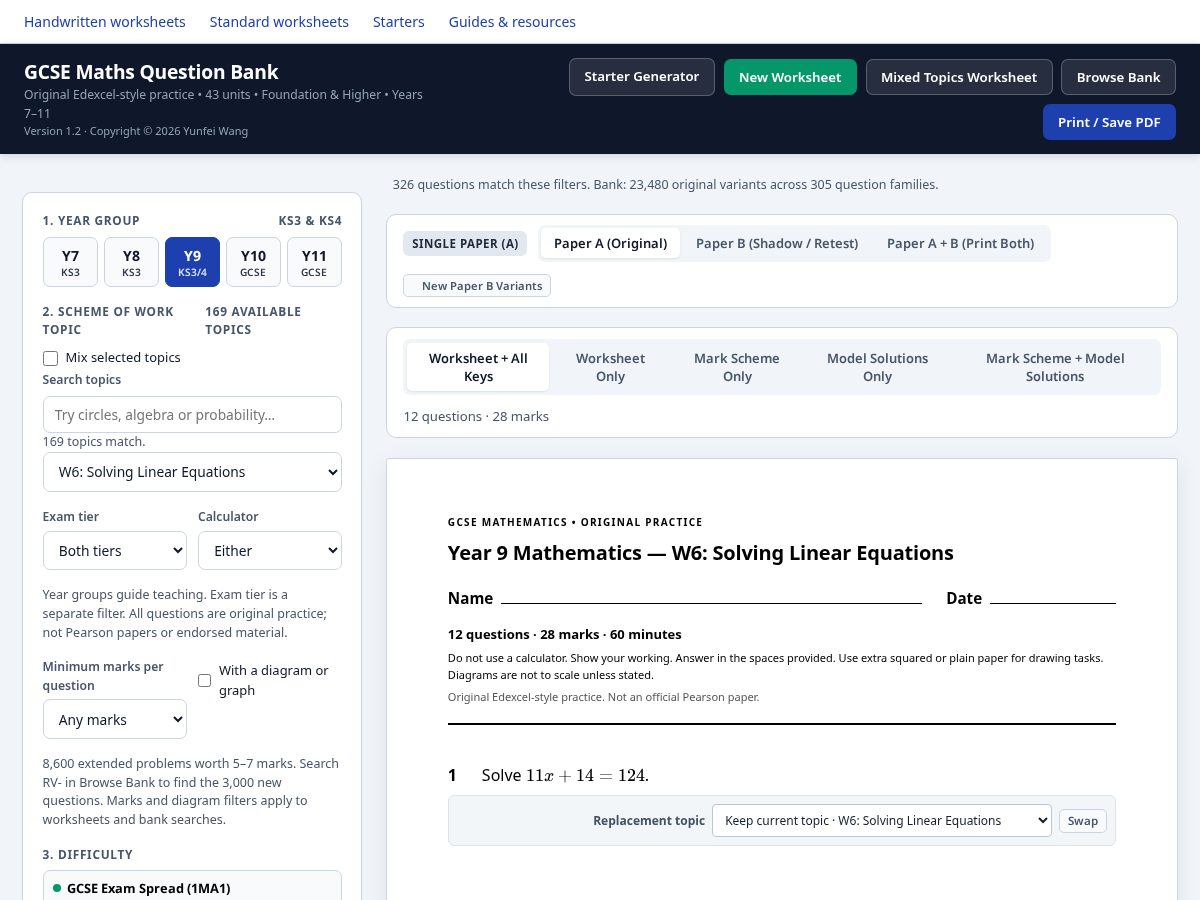Open Standard worksheets link
Image resolution: width=1200 pixels, height=900 pixels.
coord(279,22)
